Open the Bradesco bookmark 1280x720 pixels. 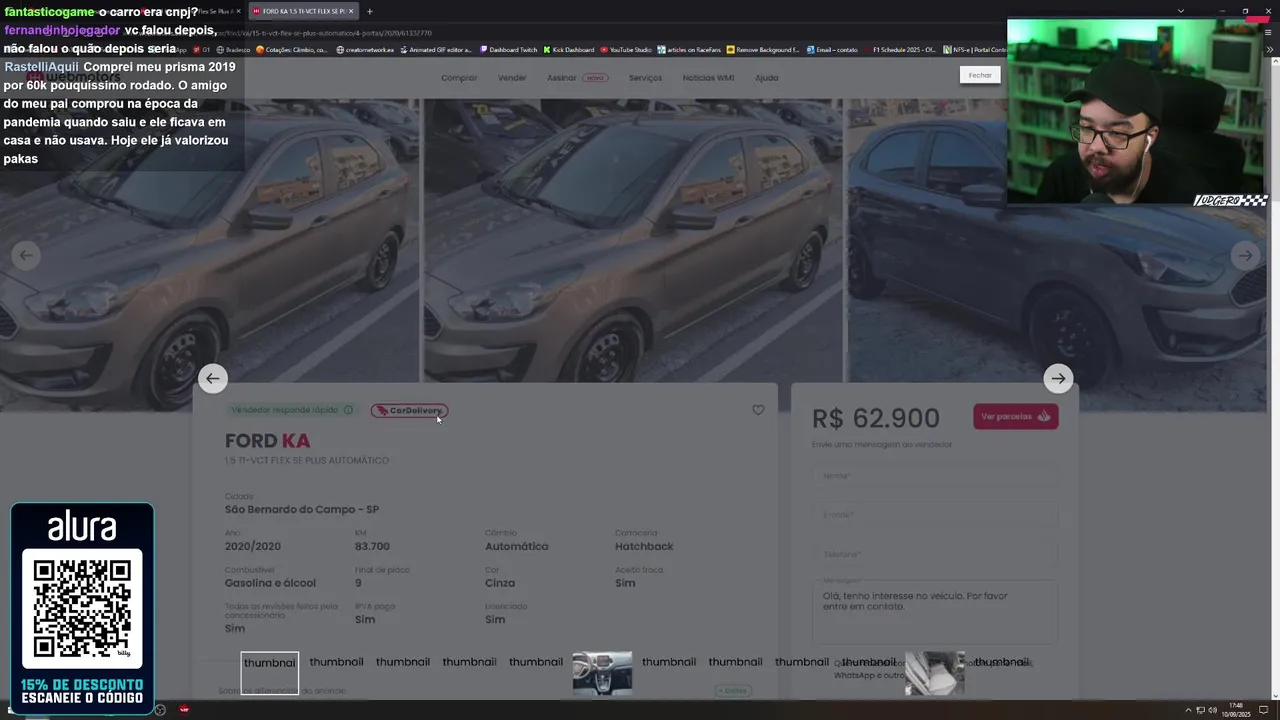(x=233, y=49)
